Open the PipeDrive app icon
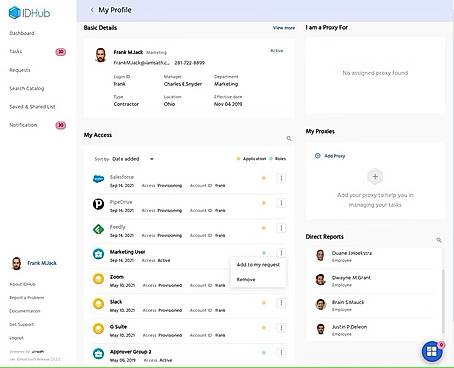454x368 pixels. click(x=98, y=203)
